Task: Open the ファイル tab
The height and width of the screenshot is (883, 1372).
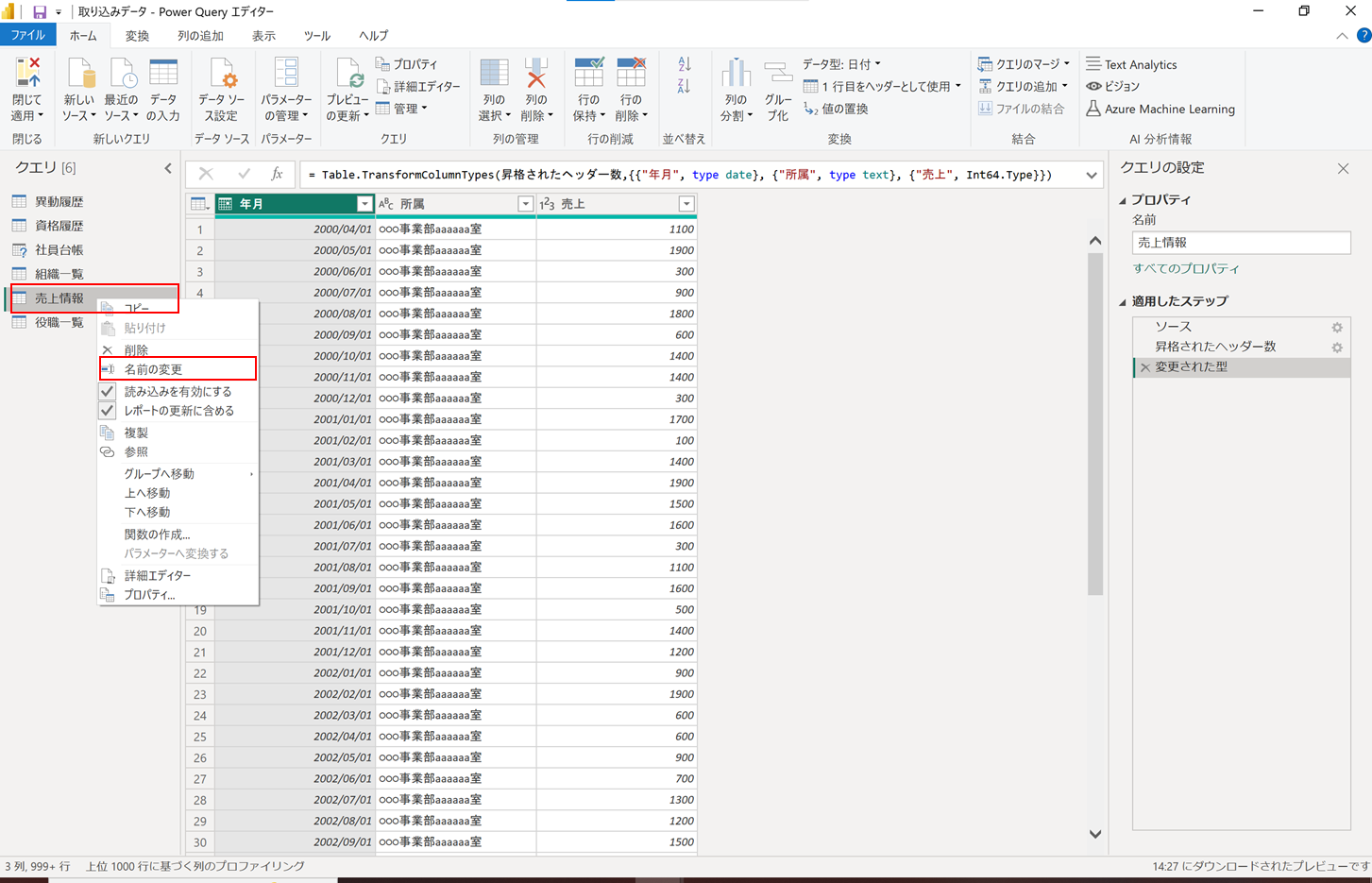Action: [x=28, y=36]
